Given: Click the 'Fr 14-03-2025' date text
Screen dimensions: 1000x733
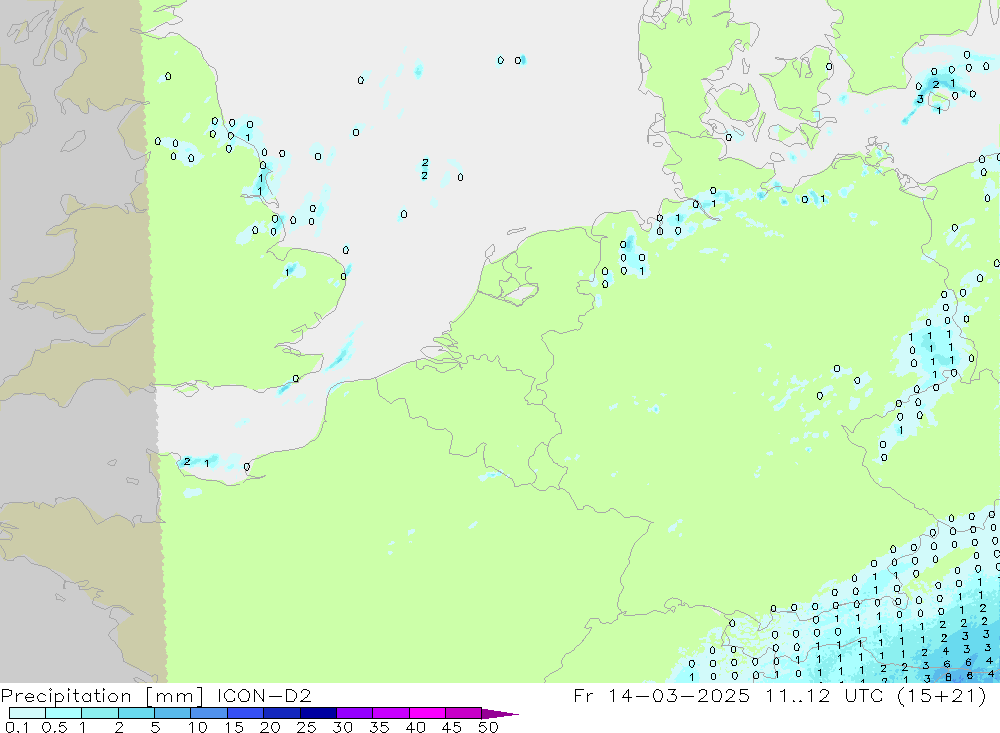Looking at the screenshot, I should tap(661, 695).
